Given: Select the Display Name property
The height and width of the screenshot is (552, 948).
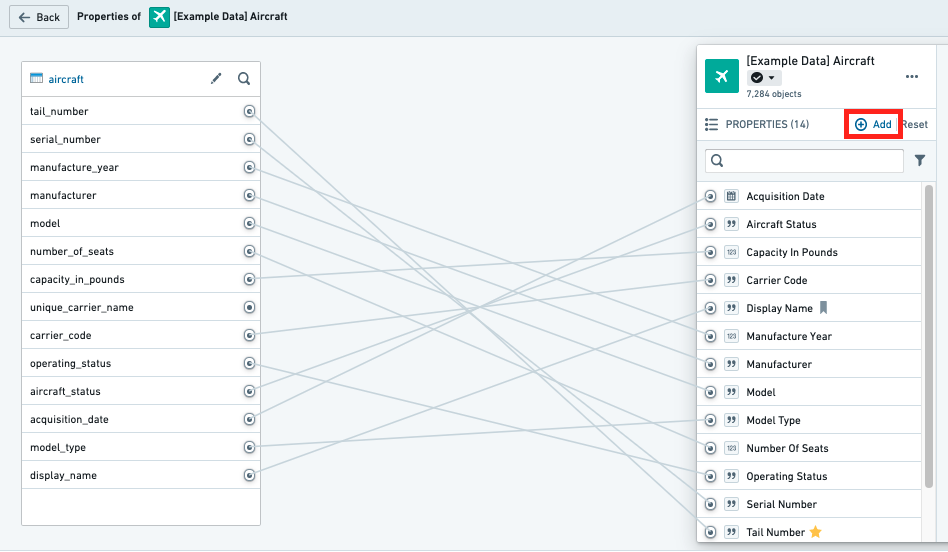Looking at the screenshot, I should click(809, 308).
